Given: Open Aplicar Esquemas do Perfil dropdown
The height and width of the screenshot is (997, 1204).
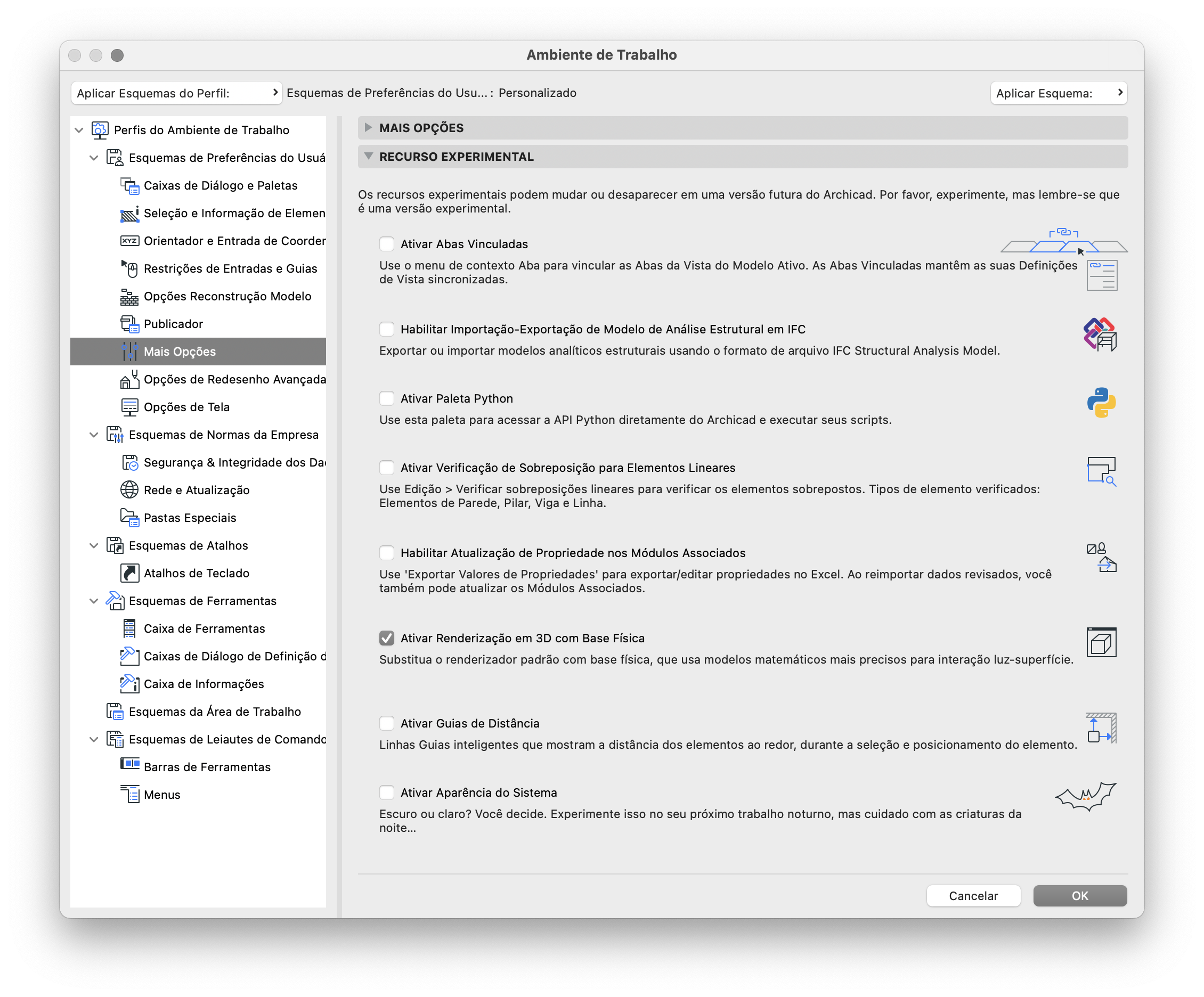Looking at the screenshot, I should point(176,93).
